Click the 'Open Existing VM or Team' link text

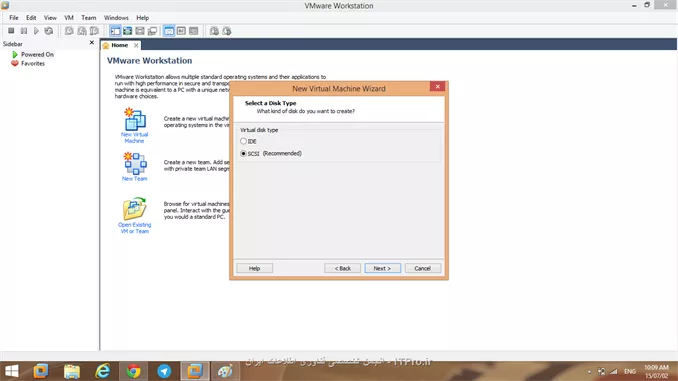click(x=134, y=228)
